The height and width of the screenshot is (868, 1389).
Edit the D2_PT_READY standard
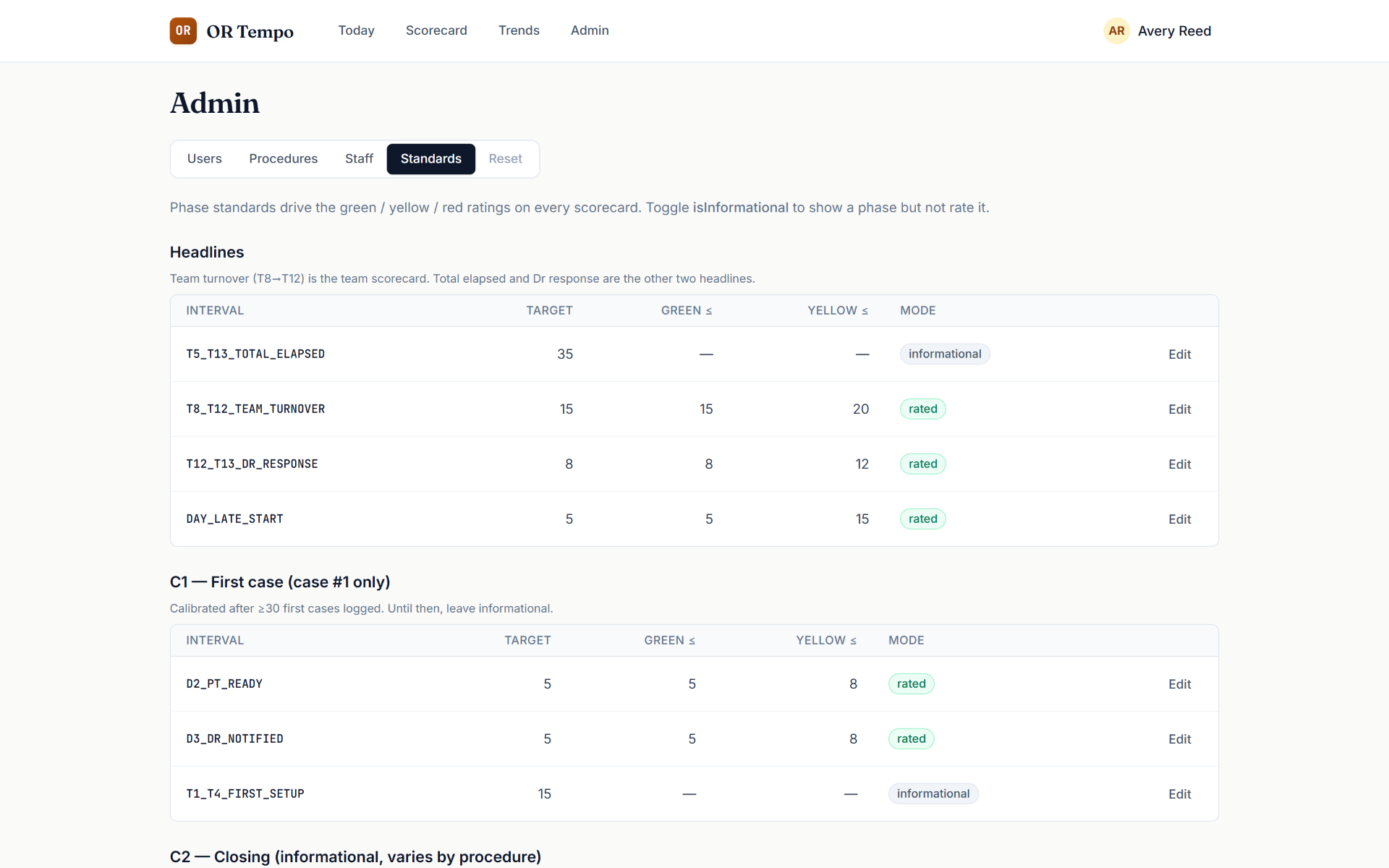[x=1179, y=684]
